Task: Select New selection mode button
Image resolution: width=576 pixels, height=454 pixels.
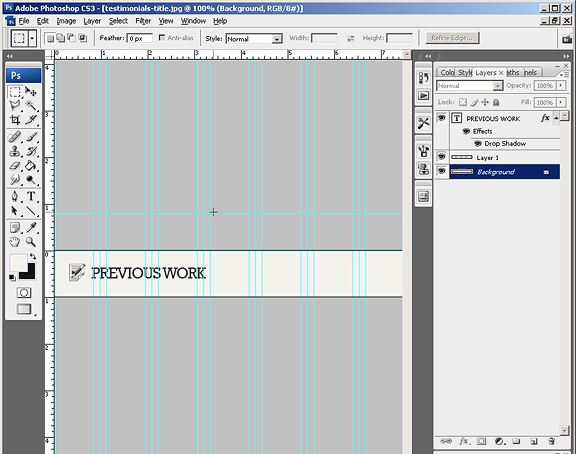Action: point(50,38)
